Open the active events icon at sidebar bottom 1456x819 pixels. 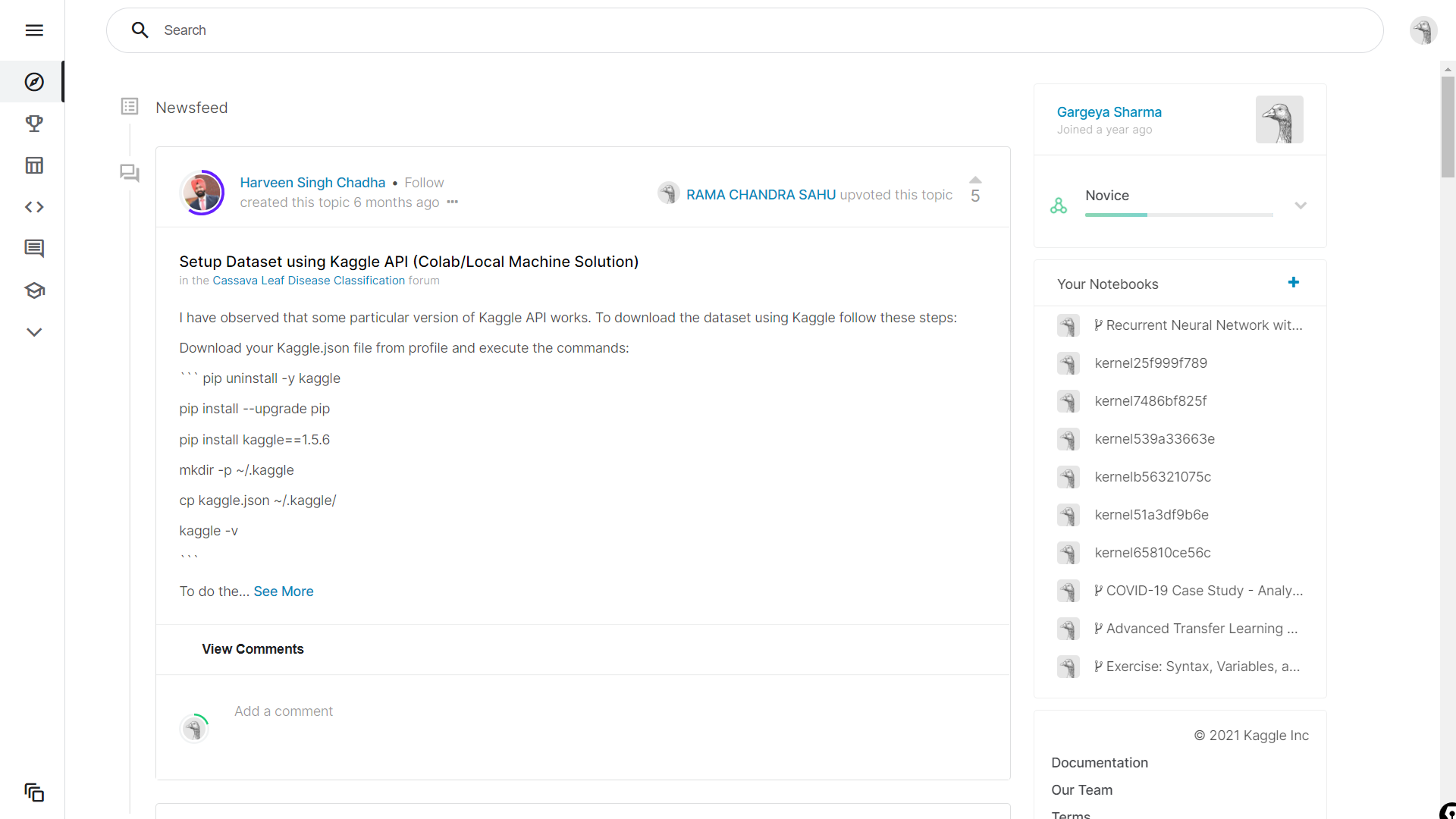point(34,792)
